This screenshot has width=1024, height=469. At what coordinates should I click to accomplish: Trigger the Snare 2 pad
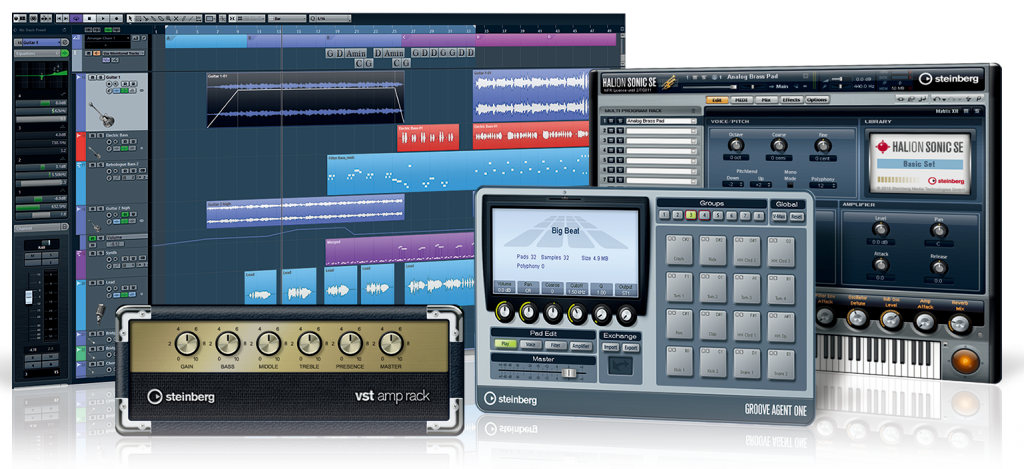(x=781, y=364)
